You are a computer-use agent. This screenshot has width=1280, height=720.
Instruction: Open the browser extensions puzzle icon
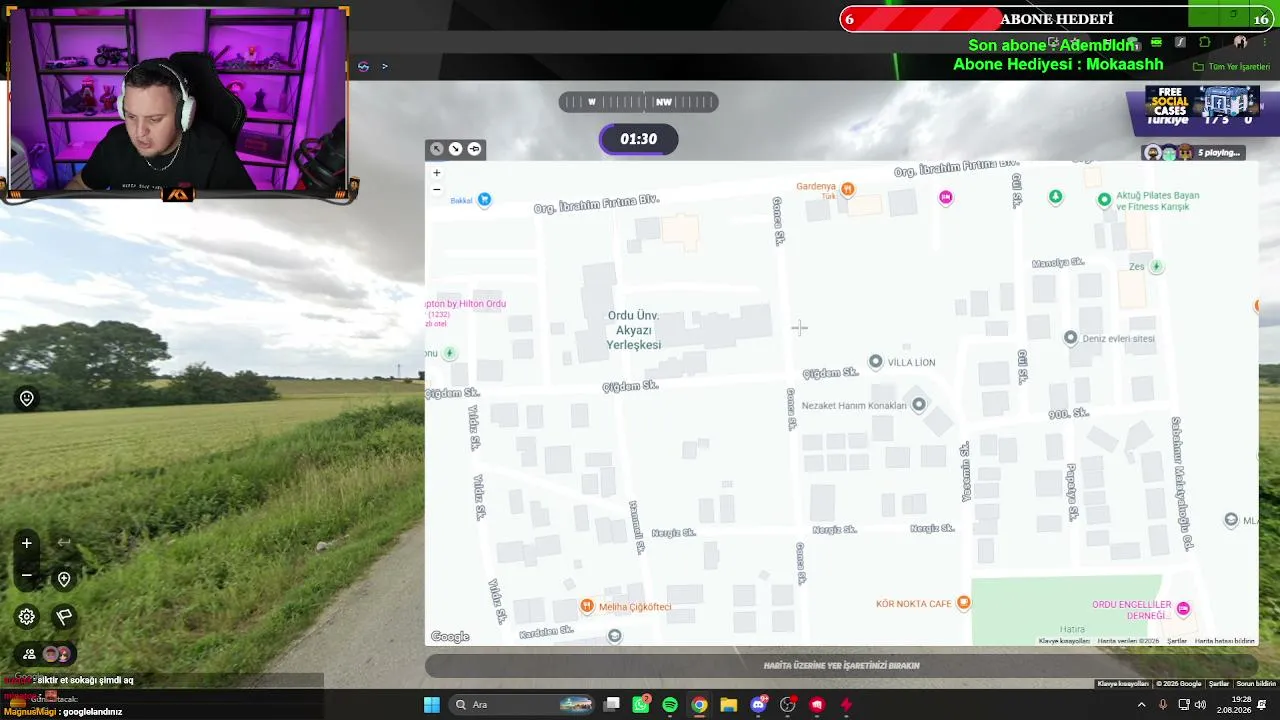(1205, 43)
